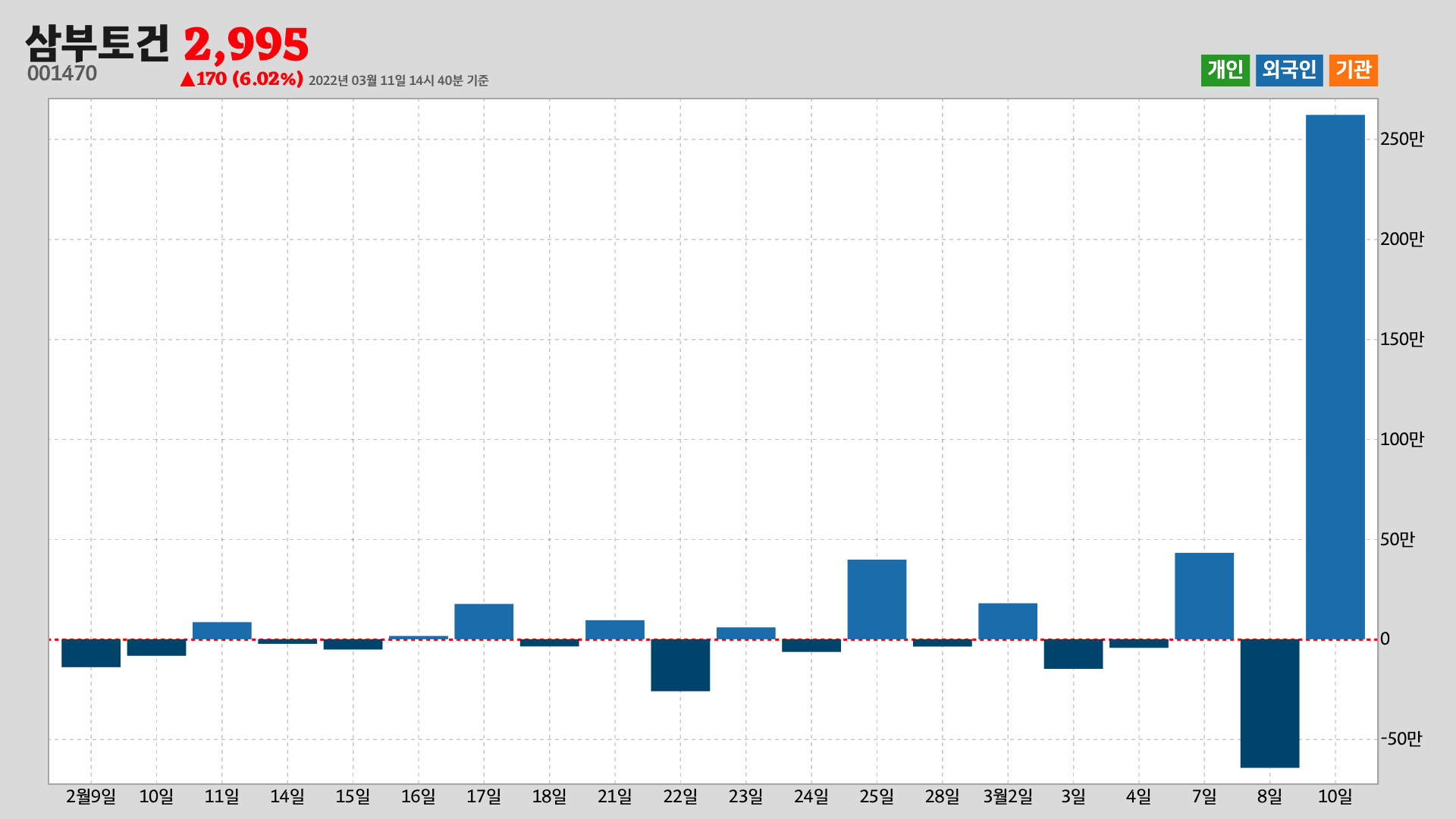Viewport: 1456px width, 819px height.
Task: Click the x-axis label 14일
Action: [287, 796]
